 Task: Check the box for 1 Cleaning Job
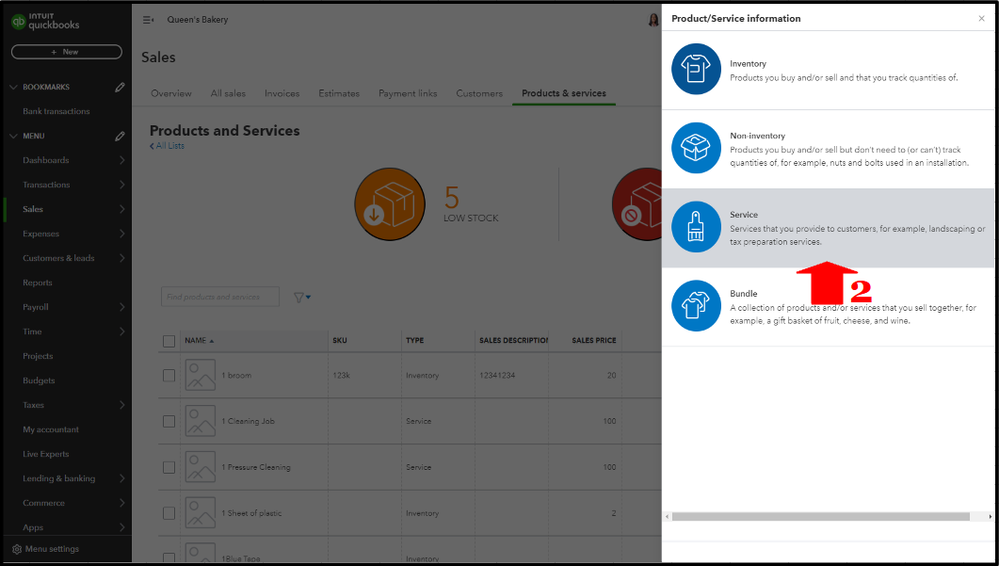[169, 421]
